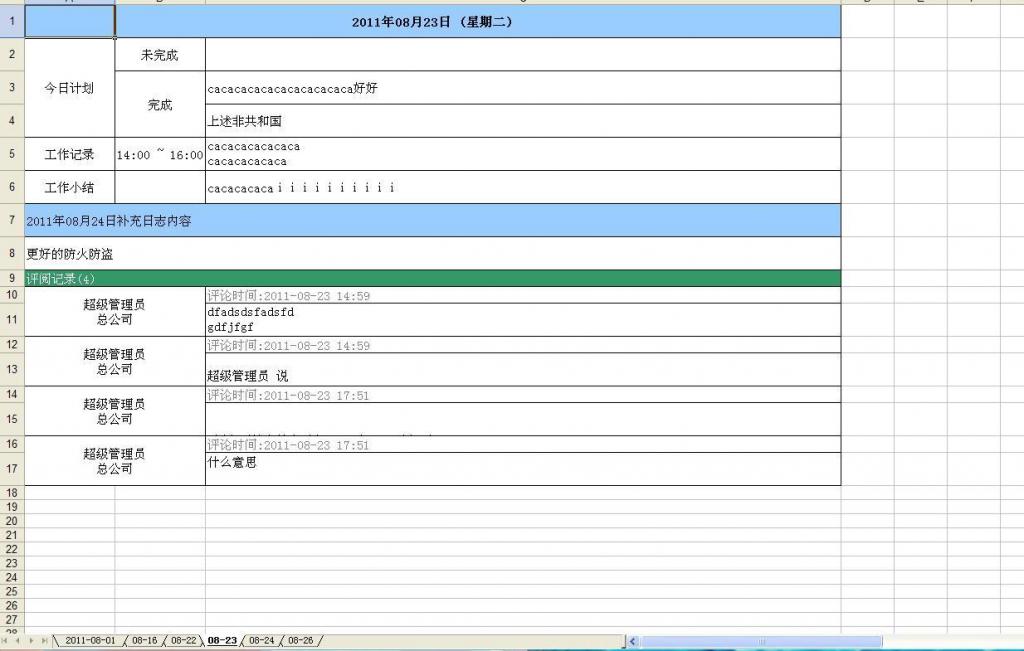Click the row 7 header number
Image resolution: width=1024 pixels, height=651 pixels.
(10, 221)
